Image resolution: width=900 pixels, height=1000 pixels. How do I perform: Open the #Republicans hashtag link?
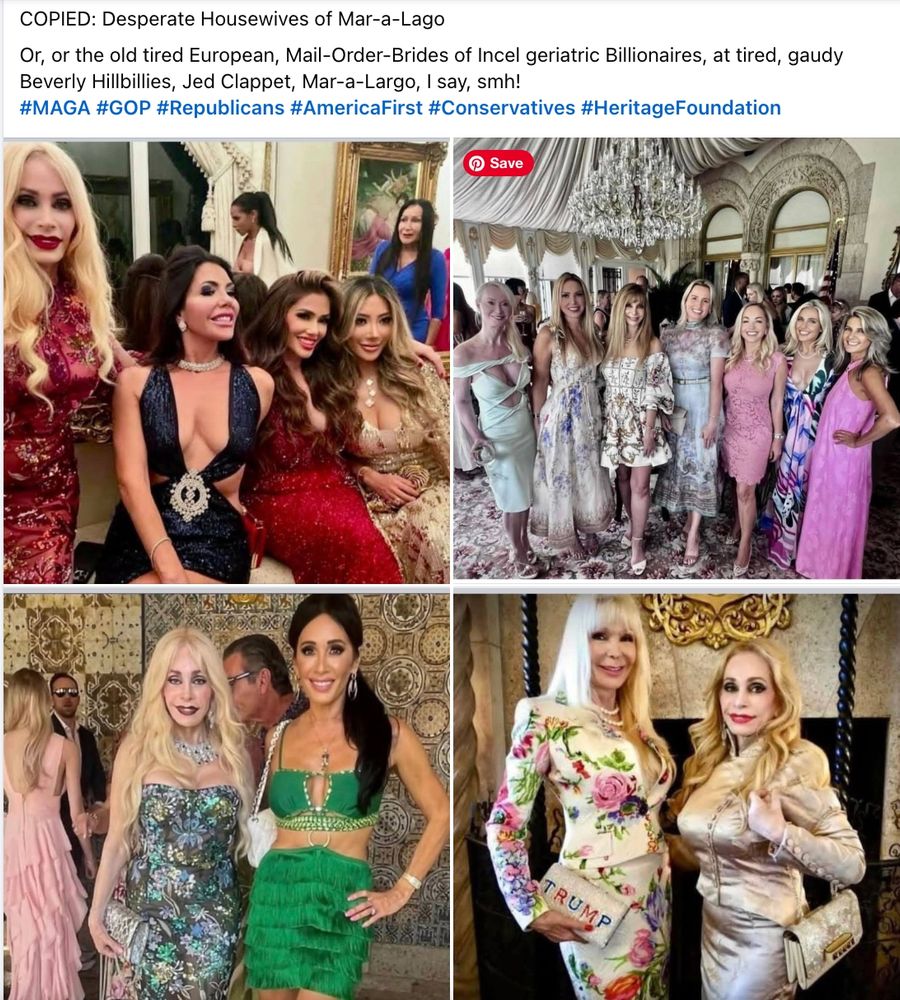point(220,108)
